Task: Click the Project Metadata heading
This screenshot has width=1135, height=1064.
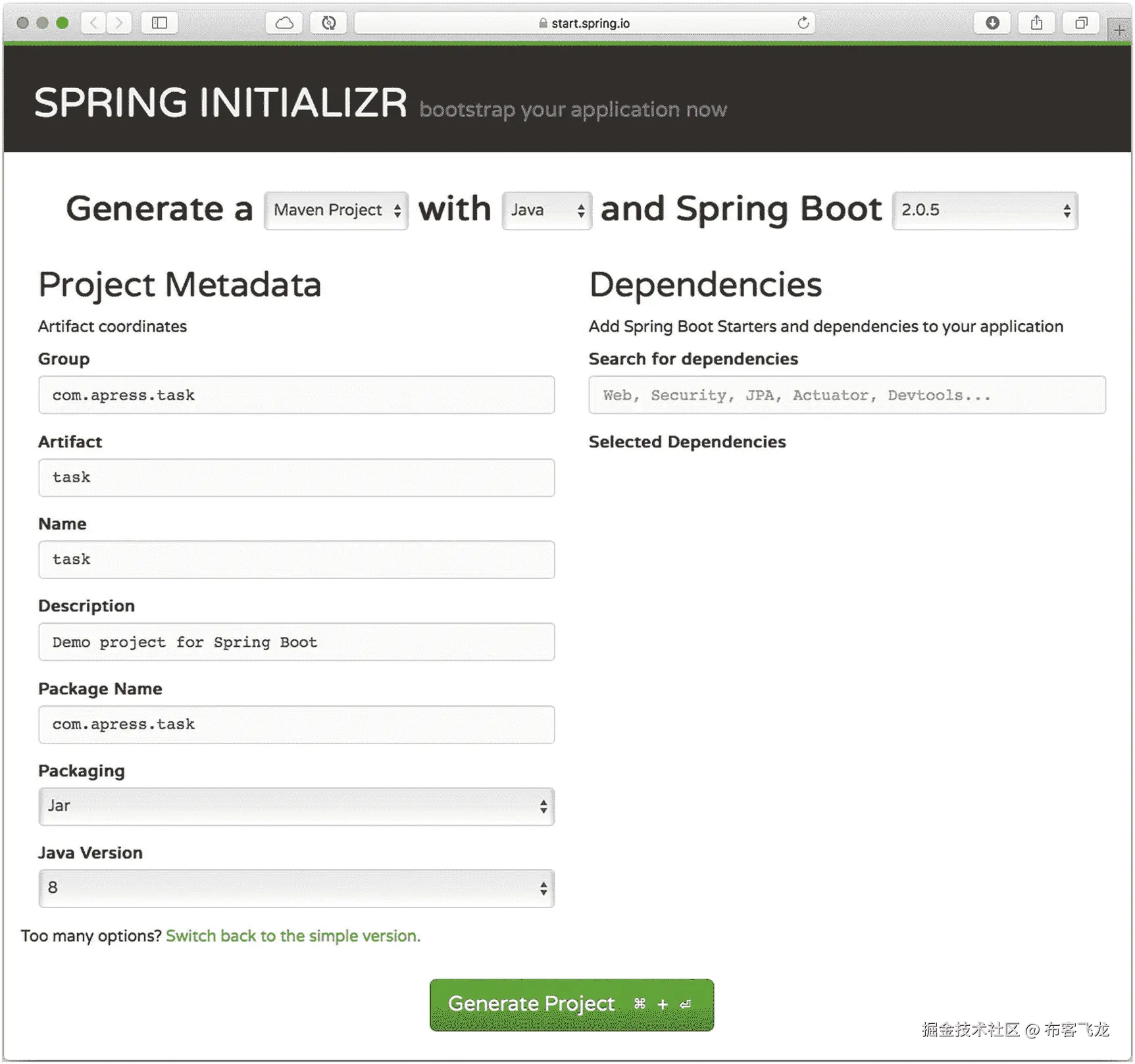Action: point(180,285)
